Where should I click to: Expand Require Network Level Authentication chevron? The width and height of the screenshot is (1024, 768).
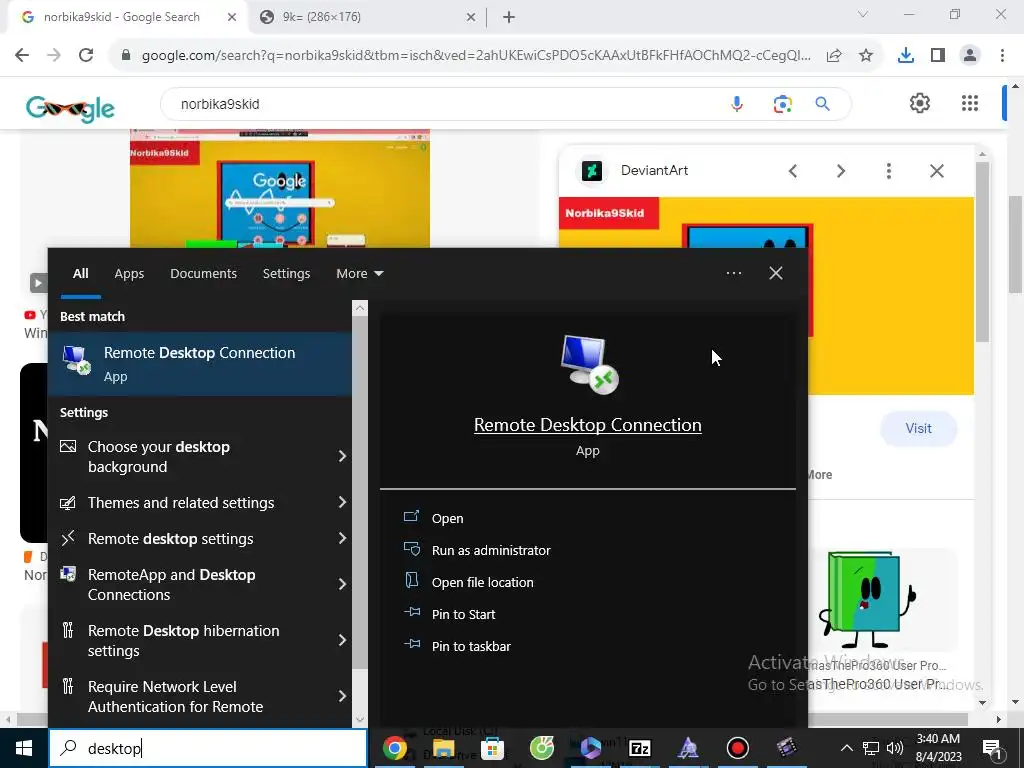(x=342, y=696)
